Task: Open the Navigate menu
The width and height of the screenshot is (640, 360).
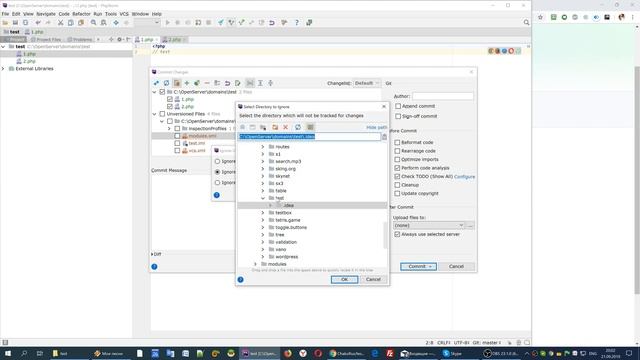Action: coord(46,14)
